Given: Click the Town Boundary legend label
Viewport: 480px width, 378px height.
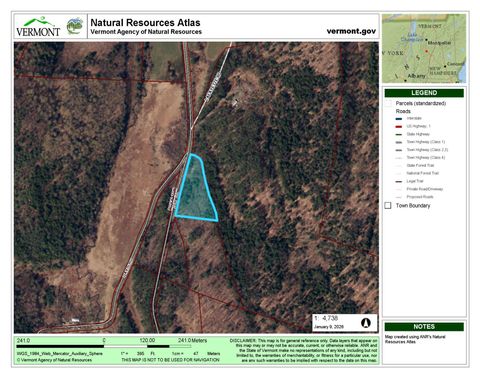Looking at the screenshot, I should (413, 206).
